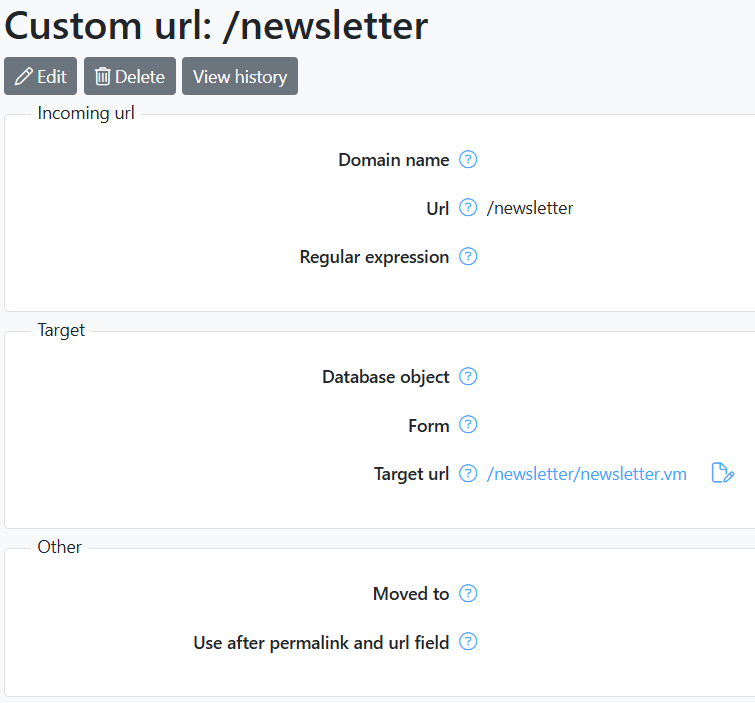Image resolution: width=755 pixels, height=703 pixels.
Task: Open help icon beside Database object
Action: click(468, 377)
